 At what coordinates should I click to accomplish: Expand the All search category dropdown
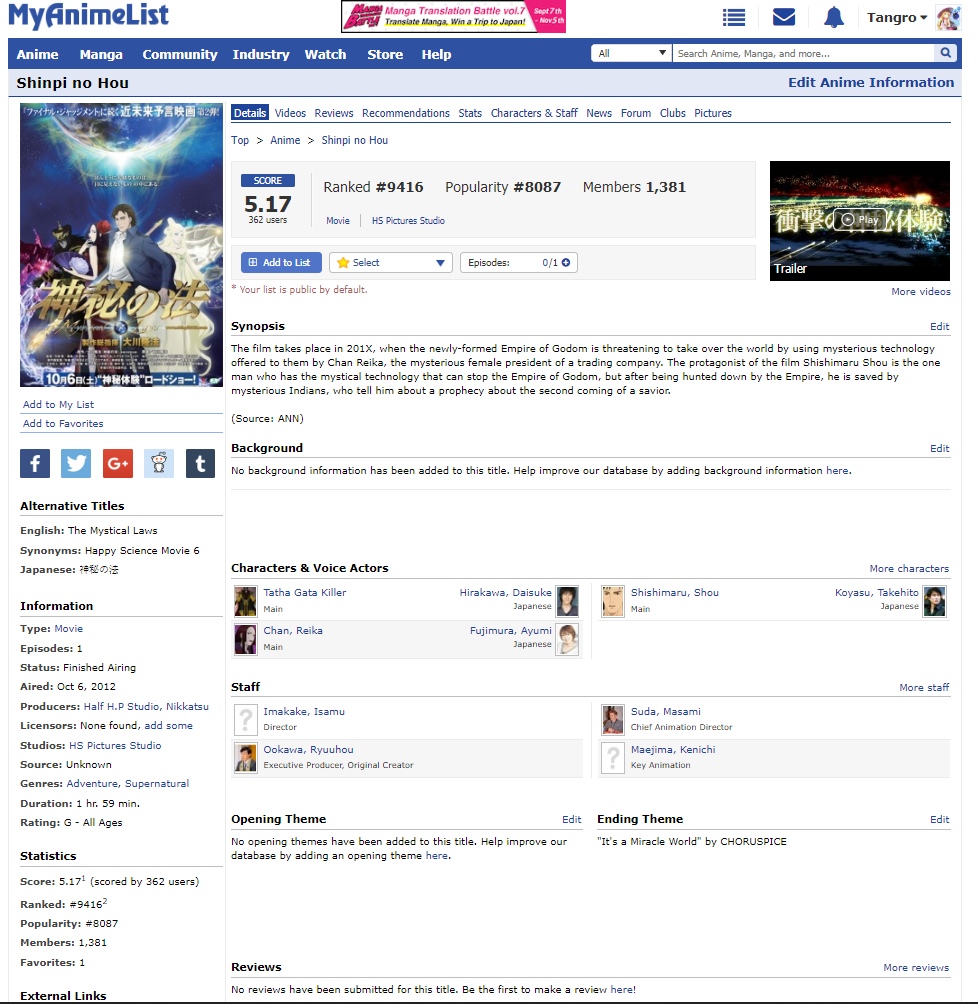(x=631, y=53)
